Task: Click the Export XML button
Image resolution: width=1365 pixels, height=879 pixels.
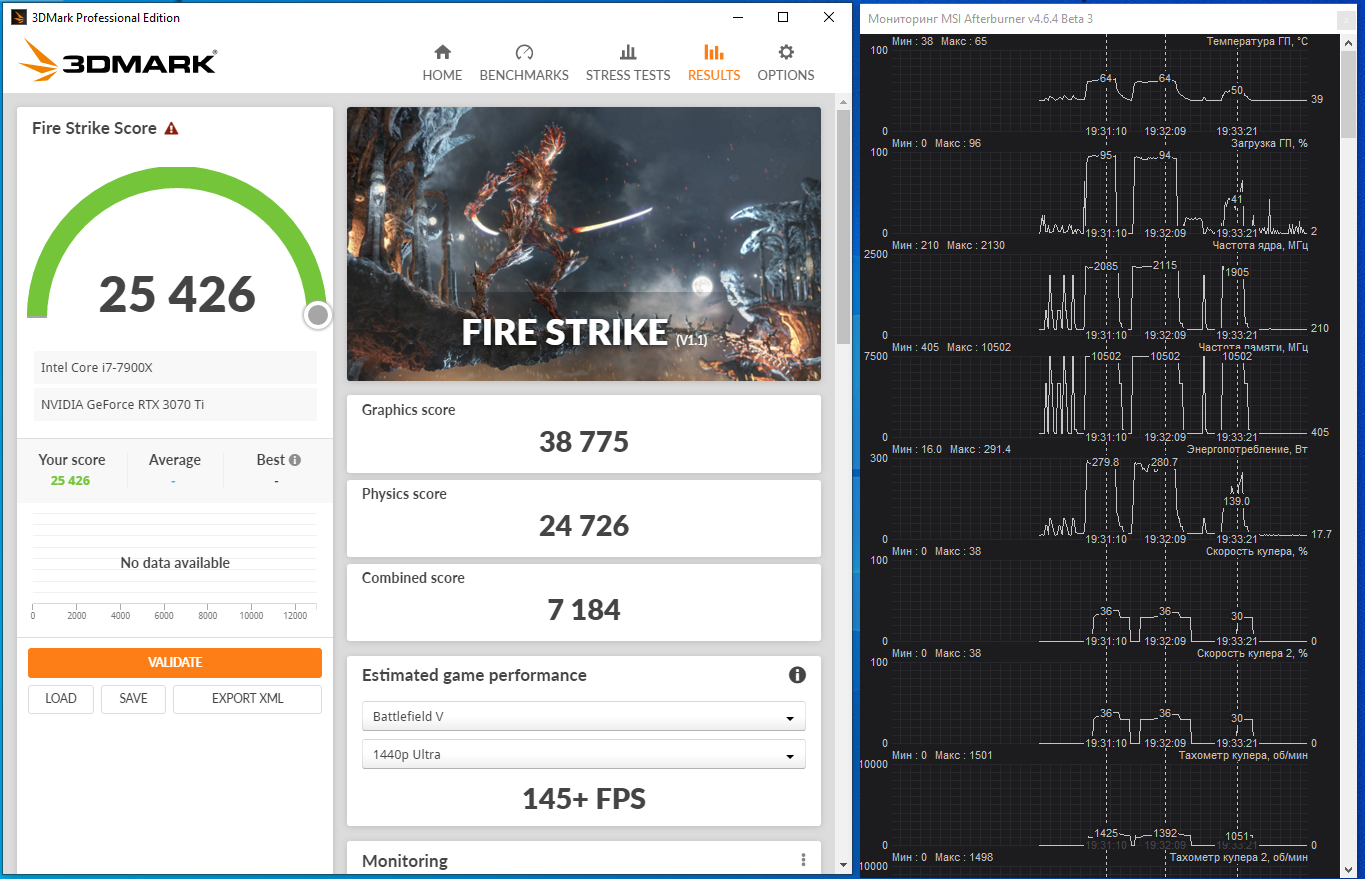Action: pyautogui.click(x=247, y=699)
